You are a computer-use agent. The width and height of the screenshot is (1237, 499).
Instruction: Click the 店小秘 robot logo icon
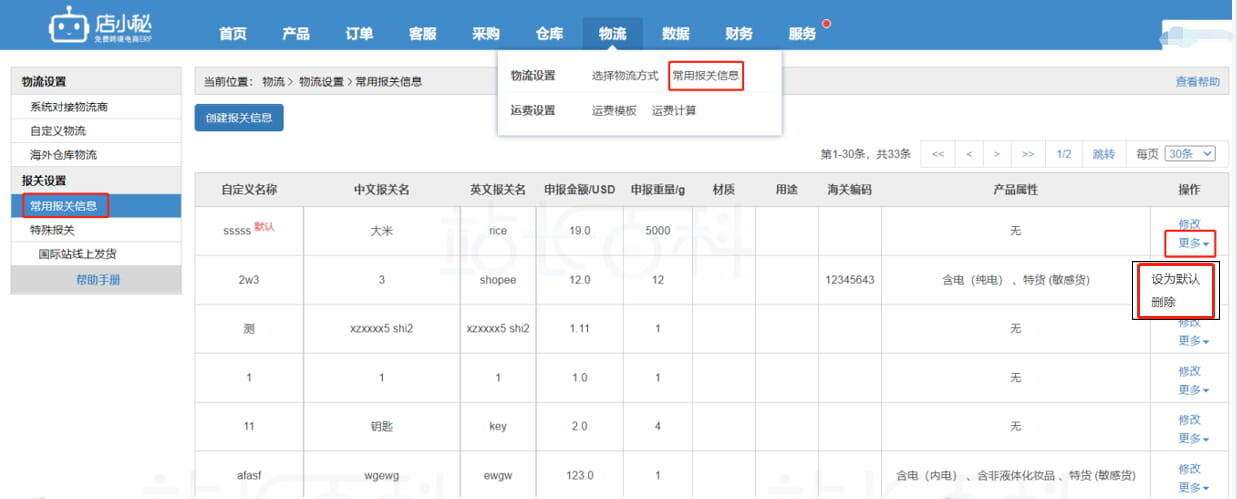(x=69, y=27)
